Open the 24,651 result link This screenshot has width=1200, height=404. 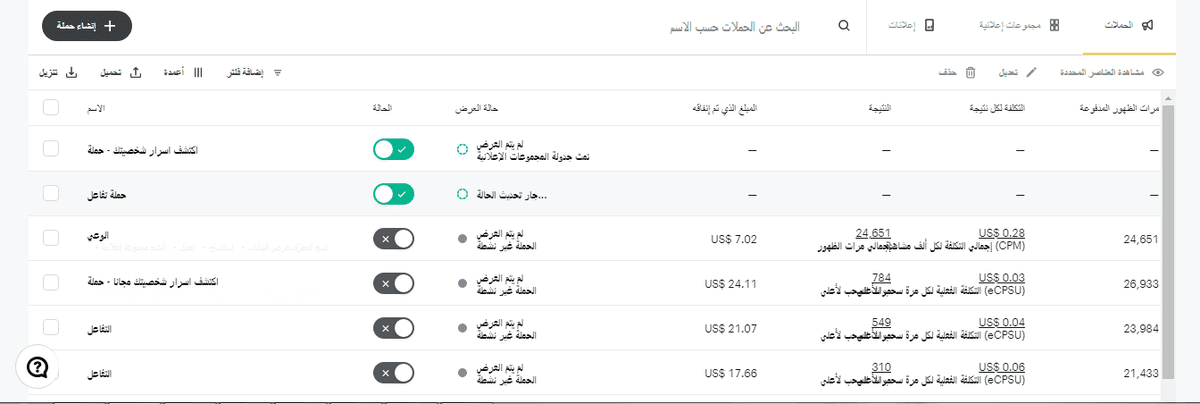[x=873, y=232]
